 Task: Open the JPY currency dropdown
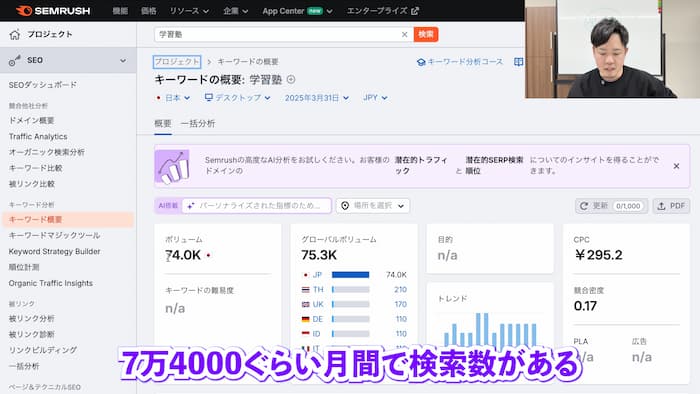(x=375, y=98)
